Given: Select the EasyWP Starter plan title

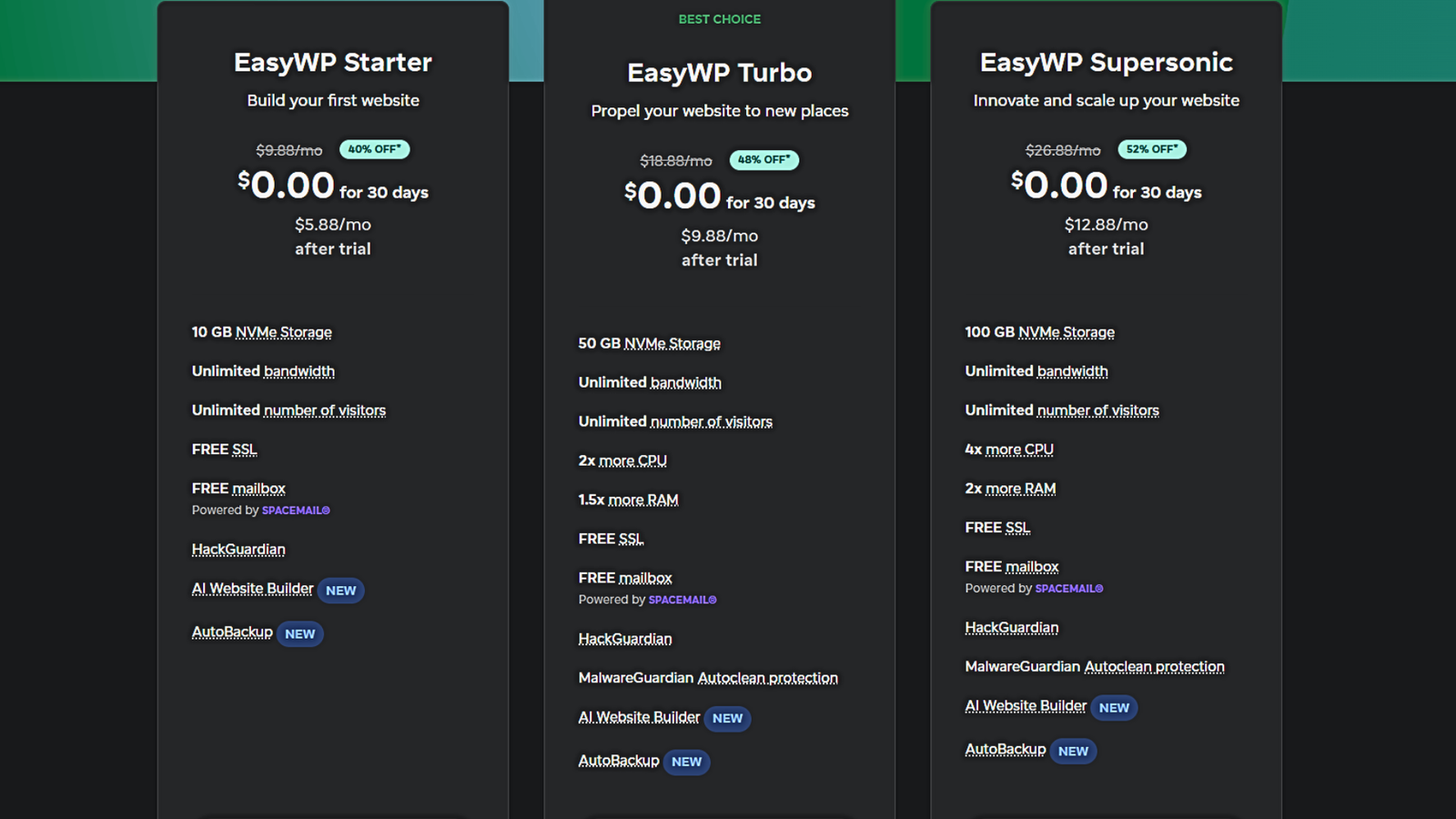Looking at the screenshot, I should pyautogui.click(x=333, y=62).
